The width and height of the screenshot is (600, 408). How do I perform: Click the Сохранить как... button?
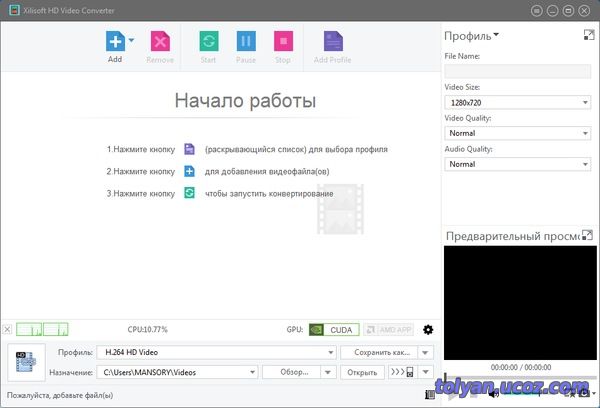click(x=379, y=353)
